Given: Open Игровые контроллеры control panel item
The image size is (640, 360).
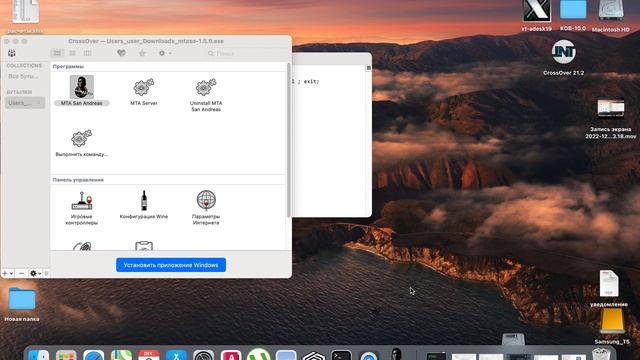Looking at the screenshot, I should (82, 200).
